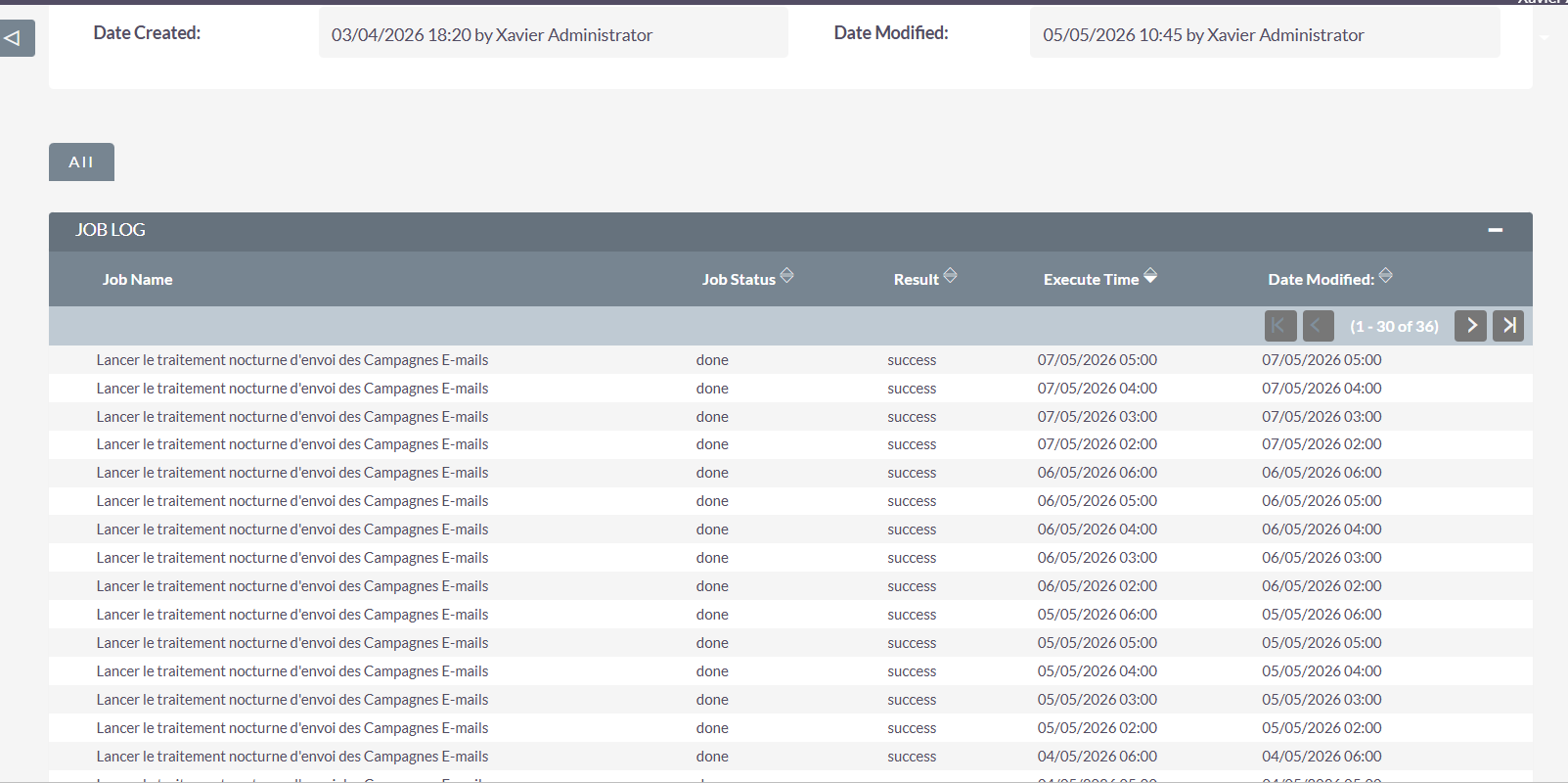The width and height of the screenshot is (1568, 783).
Task: Expand the sidebar with the left triangle button
Action: pyautogui.click(x=16, y=38)
